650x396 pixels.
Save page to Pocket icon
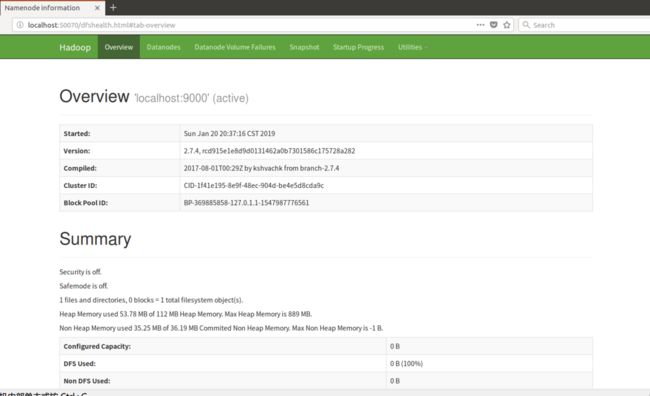click(493, 25)
